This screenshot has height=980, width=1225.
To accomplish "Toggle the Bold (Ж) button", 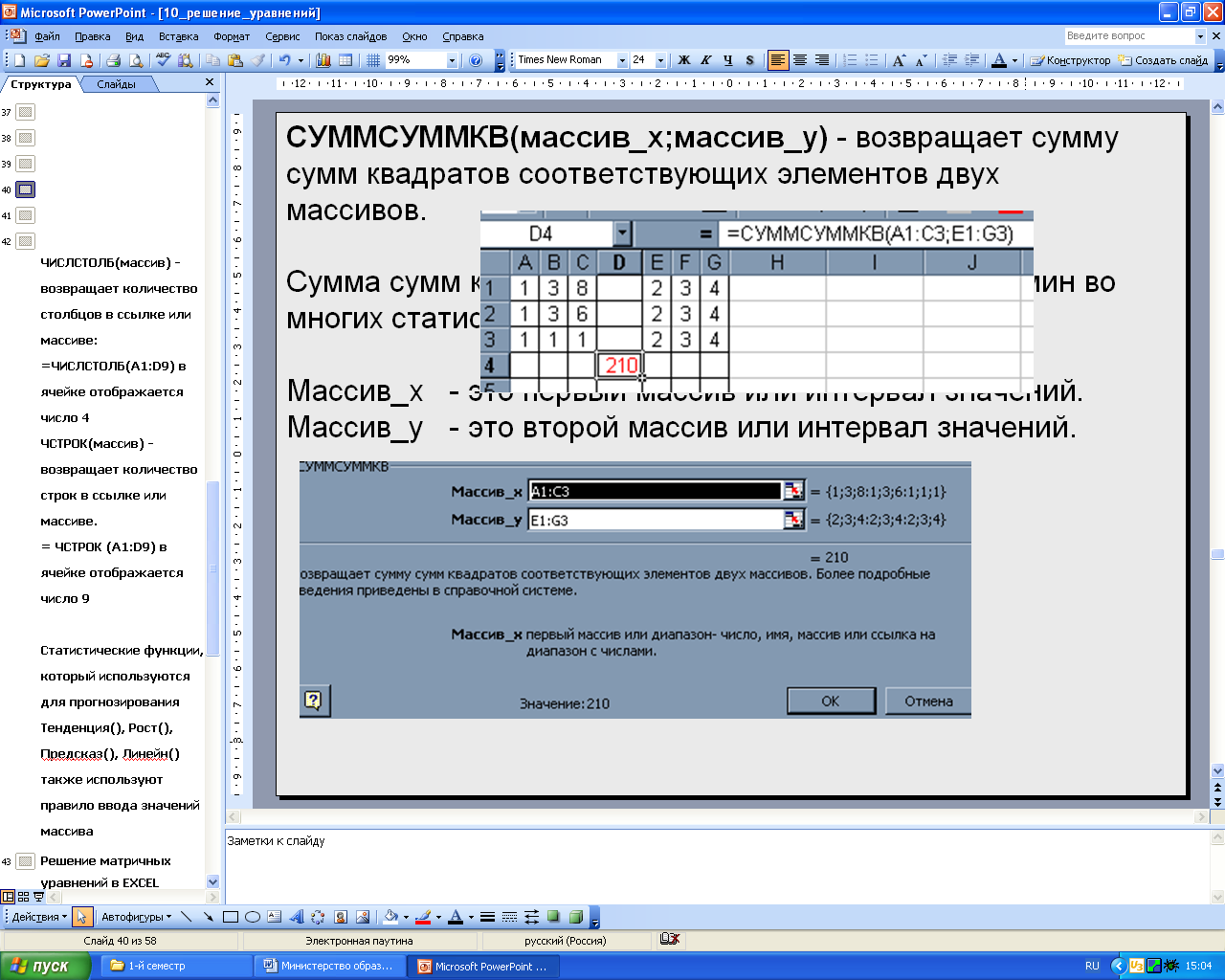I will coord(683,60).
